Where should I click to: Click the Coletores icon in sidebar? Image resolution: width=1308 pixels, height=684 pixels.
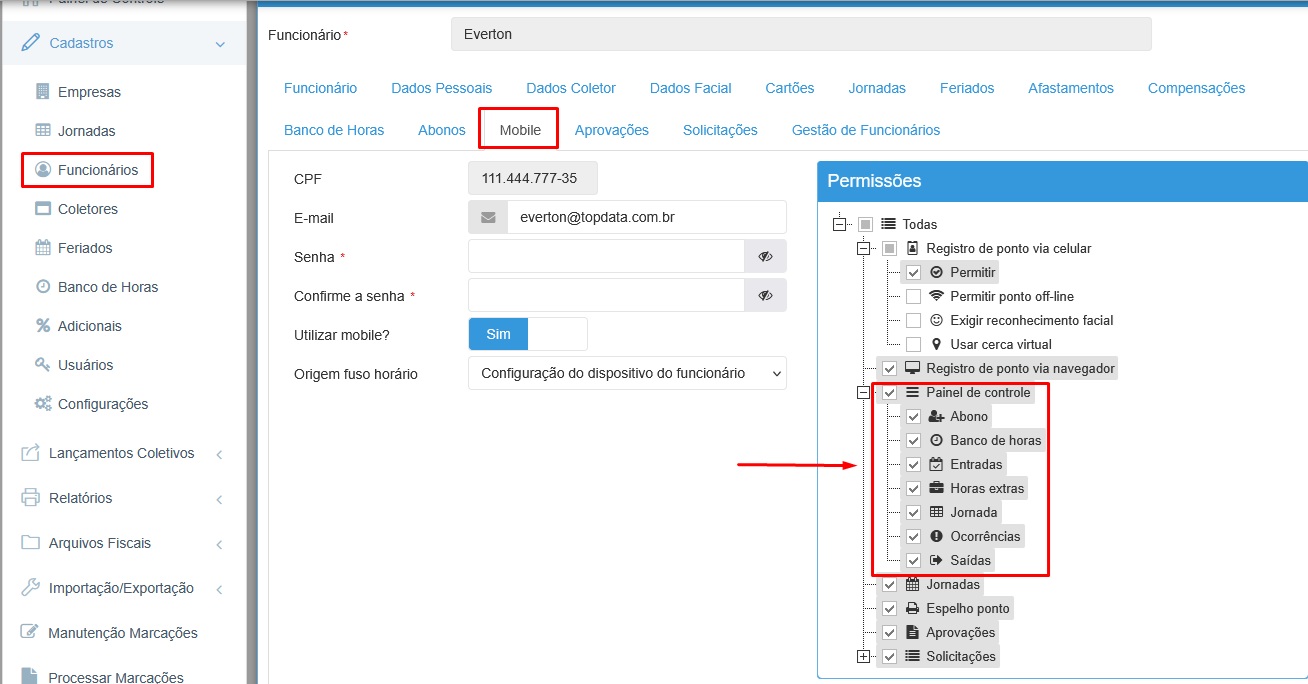(43, 209)
